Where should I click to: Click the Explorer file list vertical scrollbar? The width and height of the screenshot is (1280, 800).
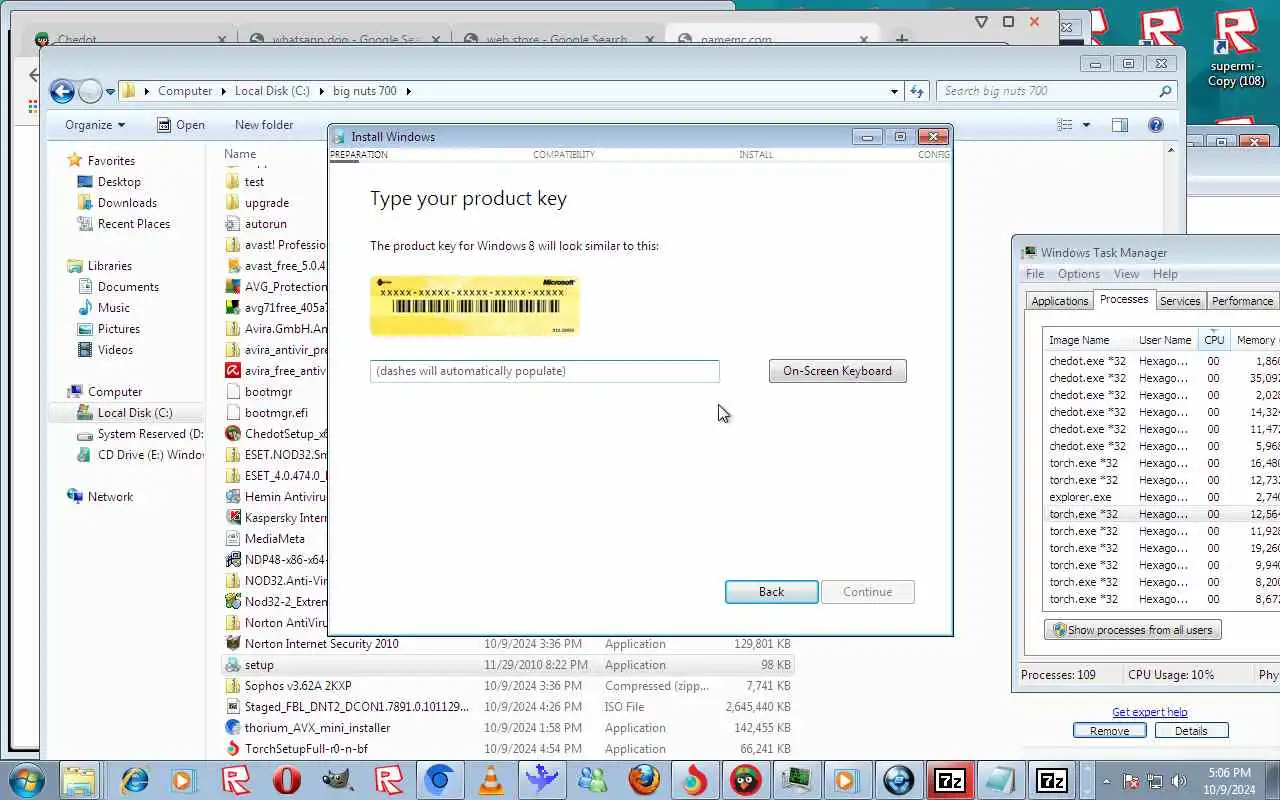click(1171, 450)
